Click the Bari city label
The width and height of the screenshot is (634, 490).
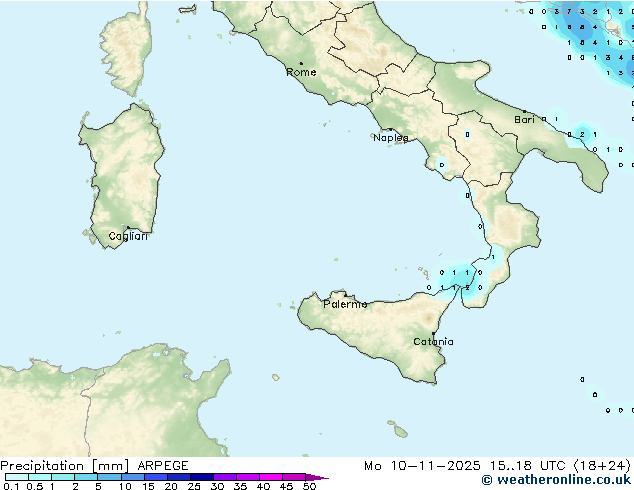coord(524,120)
